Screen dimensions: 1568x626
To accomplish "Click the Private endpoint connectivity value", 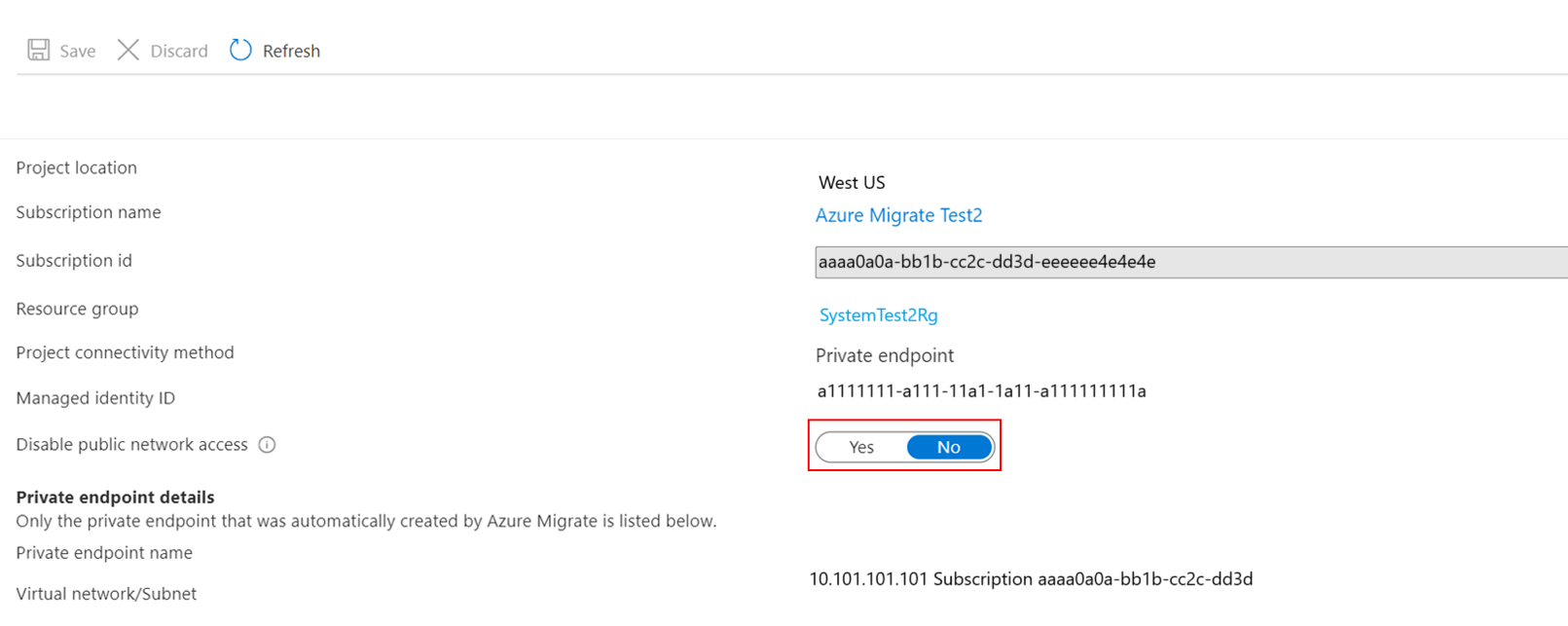I will click(x=885, y=355).
